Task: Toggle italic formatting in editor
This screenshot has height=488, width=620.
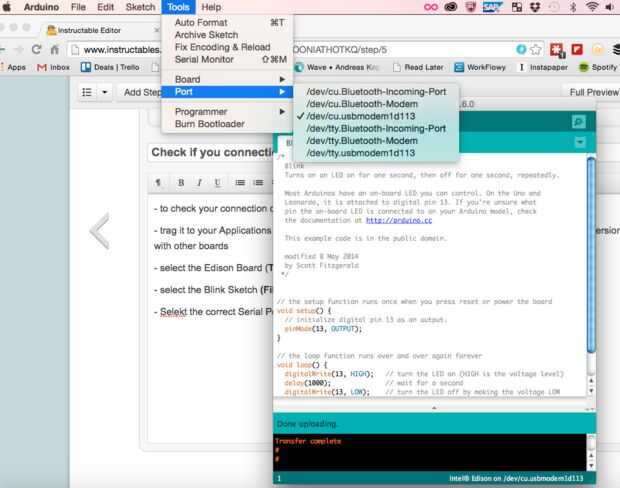Action: [x=199, y=183]
